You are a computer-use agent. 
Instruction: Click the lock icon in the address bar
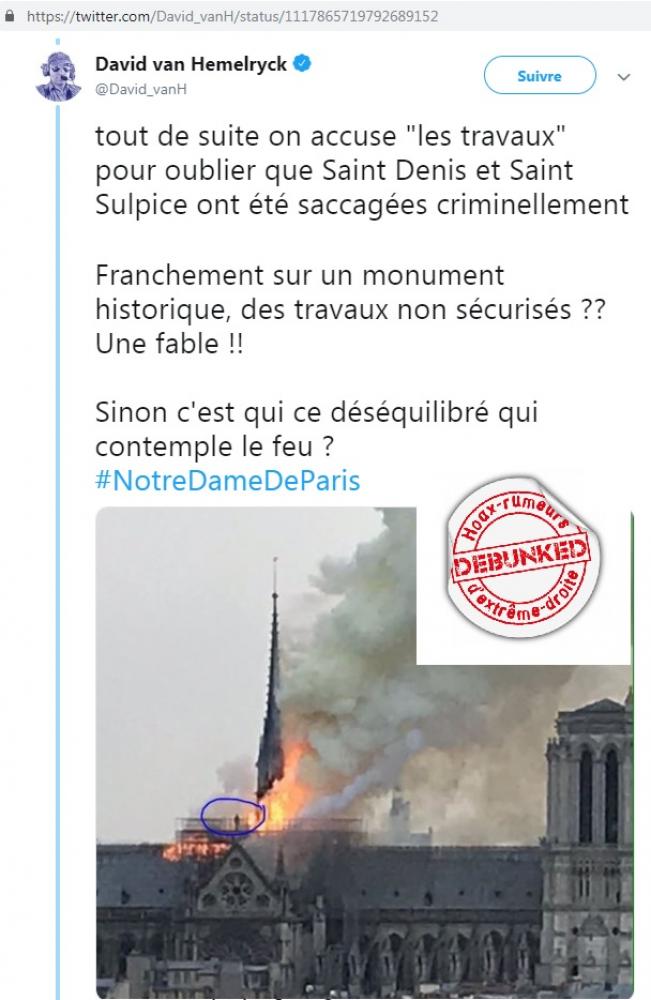click(9, 17)
